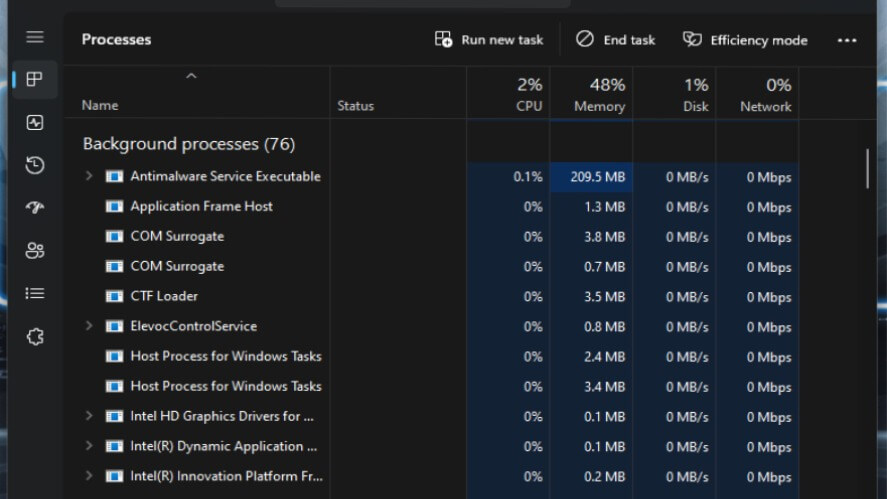Click Intel(R) Dynamic Application process icon
Screen dimensions: 887x499
[x=114, y=446]
